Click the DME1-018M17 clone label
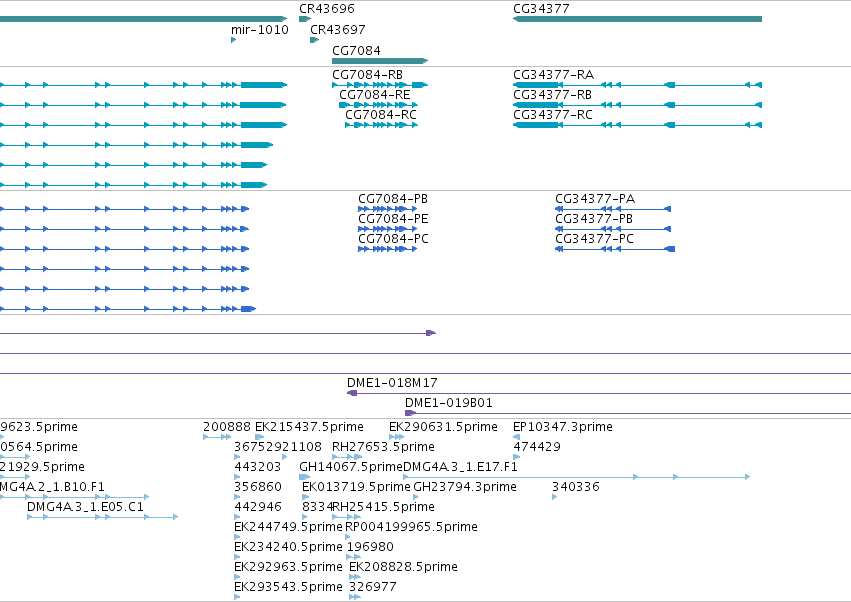The height and width of the screenshot is (602, 851). coord(392,383)
